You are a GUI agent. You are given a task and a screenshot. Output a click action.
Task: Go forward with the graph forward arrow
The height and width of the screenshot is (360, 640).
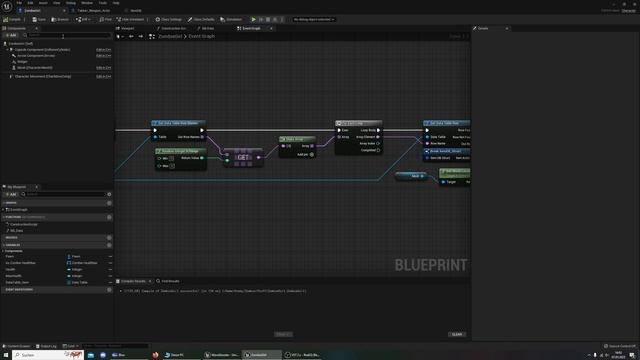(x=140, y=36)
